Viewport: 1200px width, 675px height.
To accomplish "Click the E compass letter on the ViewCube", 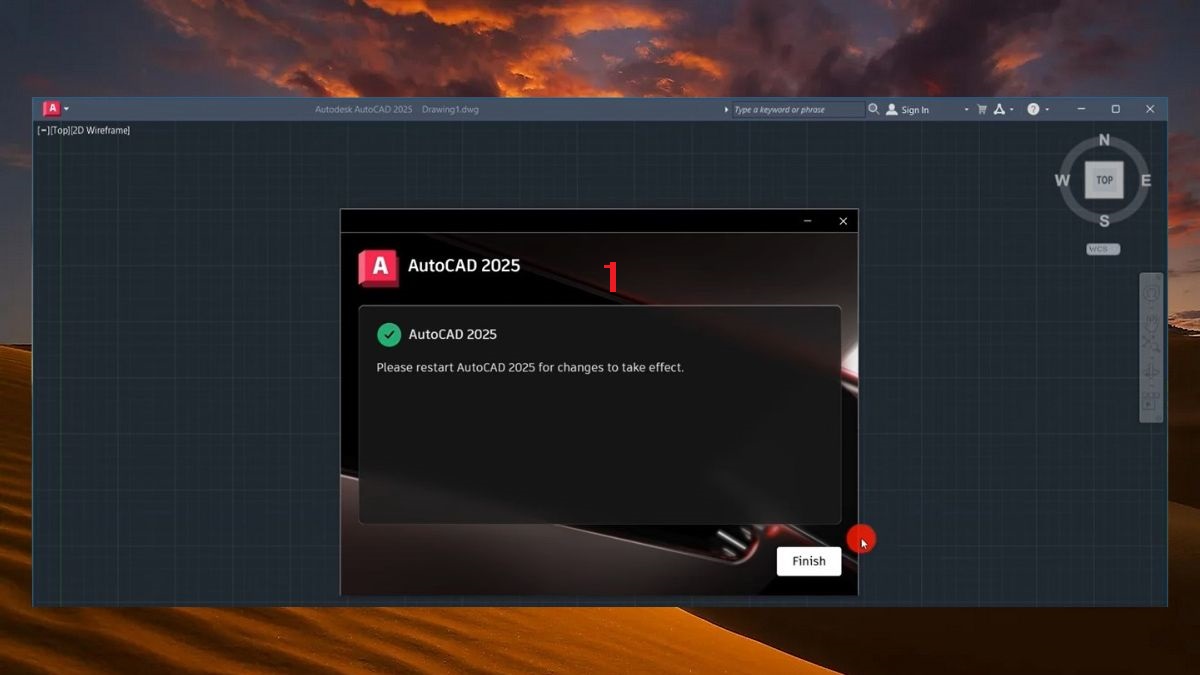I will pyautogui.click(x=1146, y=181).
